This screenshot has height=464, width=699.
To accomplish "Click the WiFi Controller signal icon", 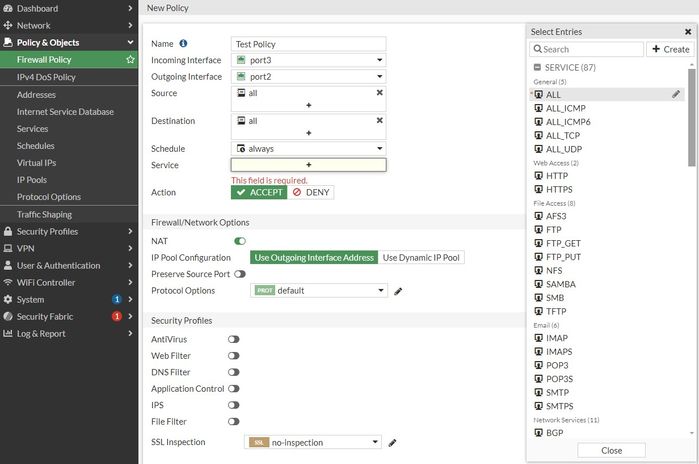I will click(x=8, y=282).
